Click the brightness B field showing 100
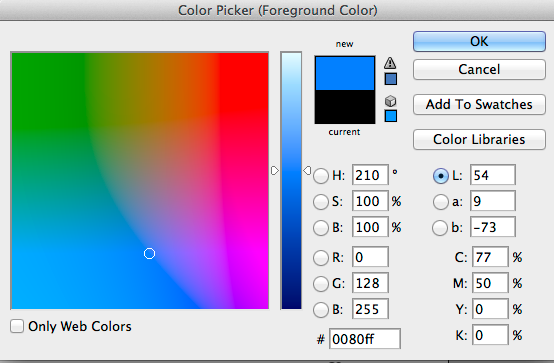This screenshot has width=554, height=363. [370, 227]
